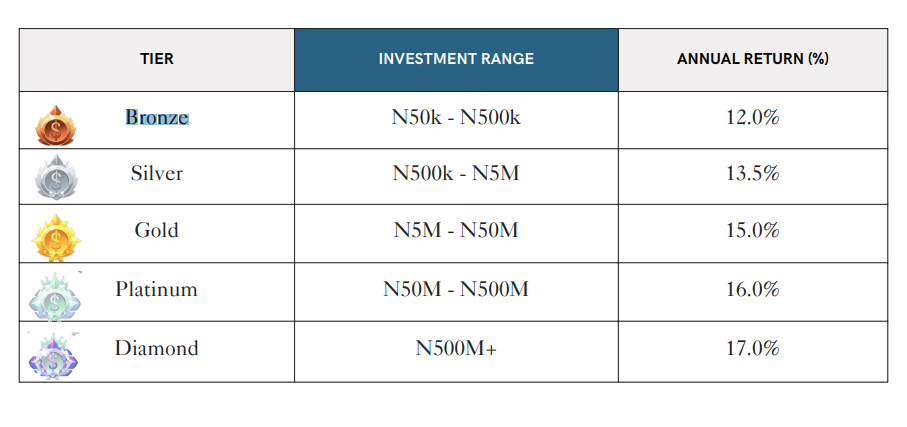This screenshot has width=907, height=427.
Task: Click the Platinum tier name
Action: tap(157, 290)
